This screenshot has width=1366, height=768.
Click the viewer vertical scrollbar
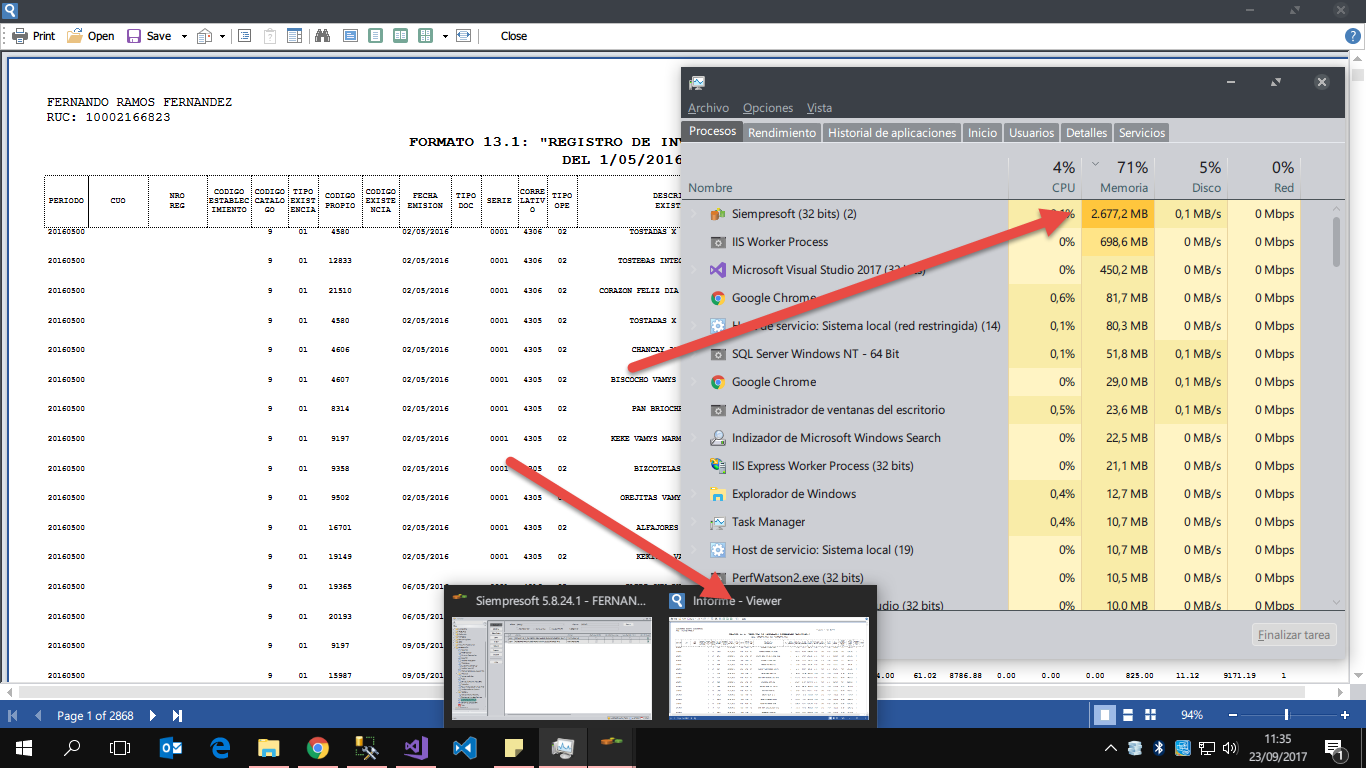click(1357, 370)
